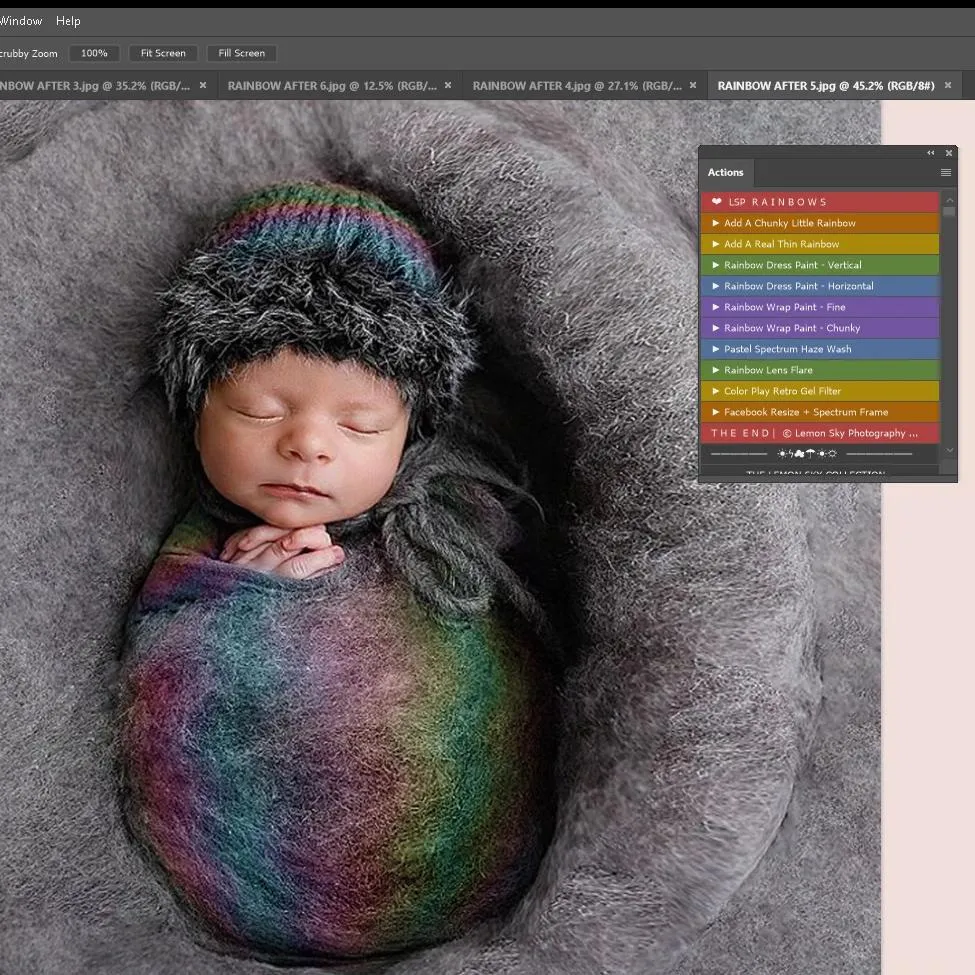Viewport: 975px width, 975px height.
Task: Select 'Add A Chunky Little Rainbow' text
Action: (790, 223)
